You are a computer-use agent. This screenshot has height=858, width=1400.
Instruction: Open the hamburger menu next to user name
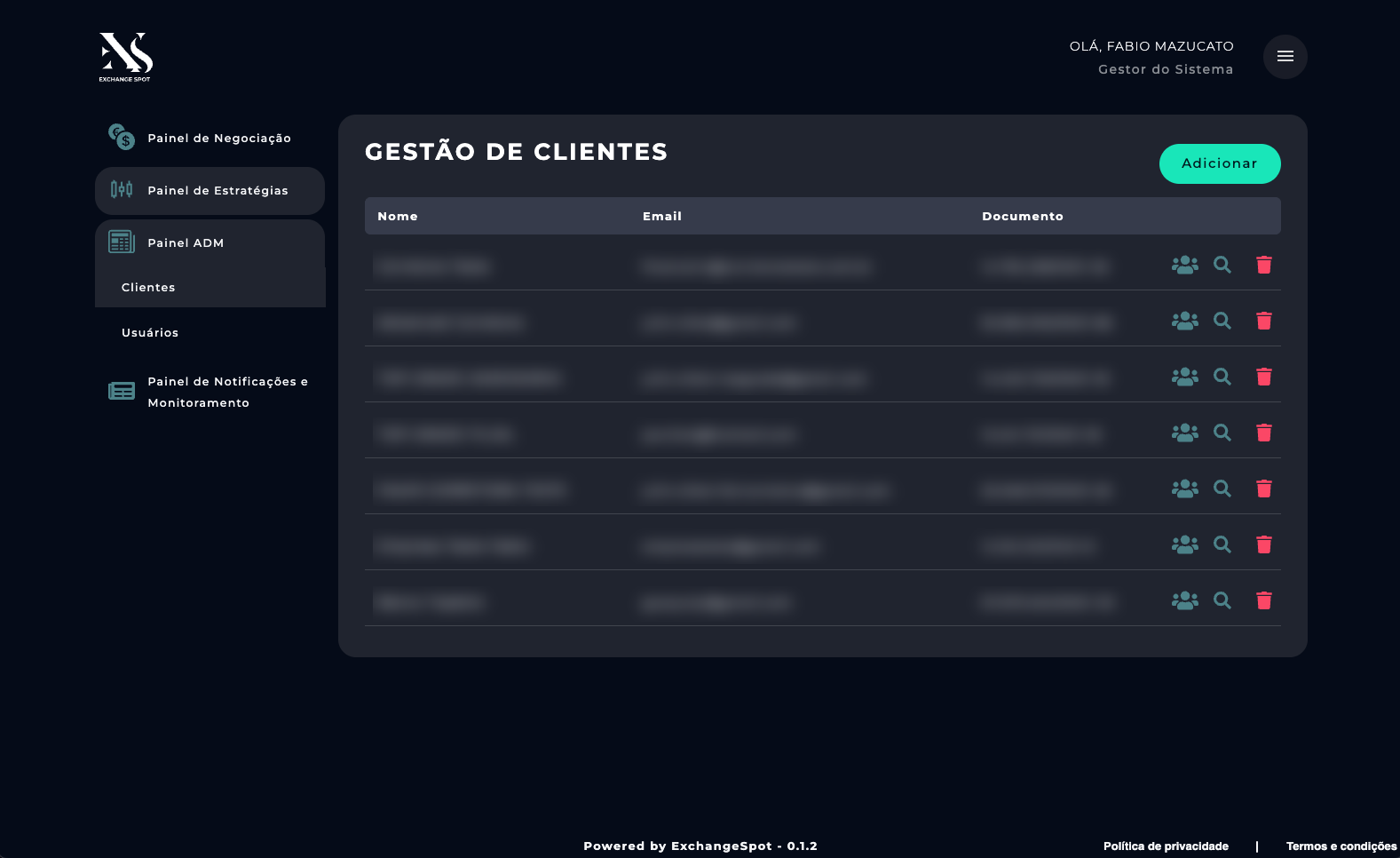(1285, 57)
